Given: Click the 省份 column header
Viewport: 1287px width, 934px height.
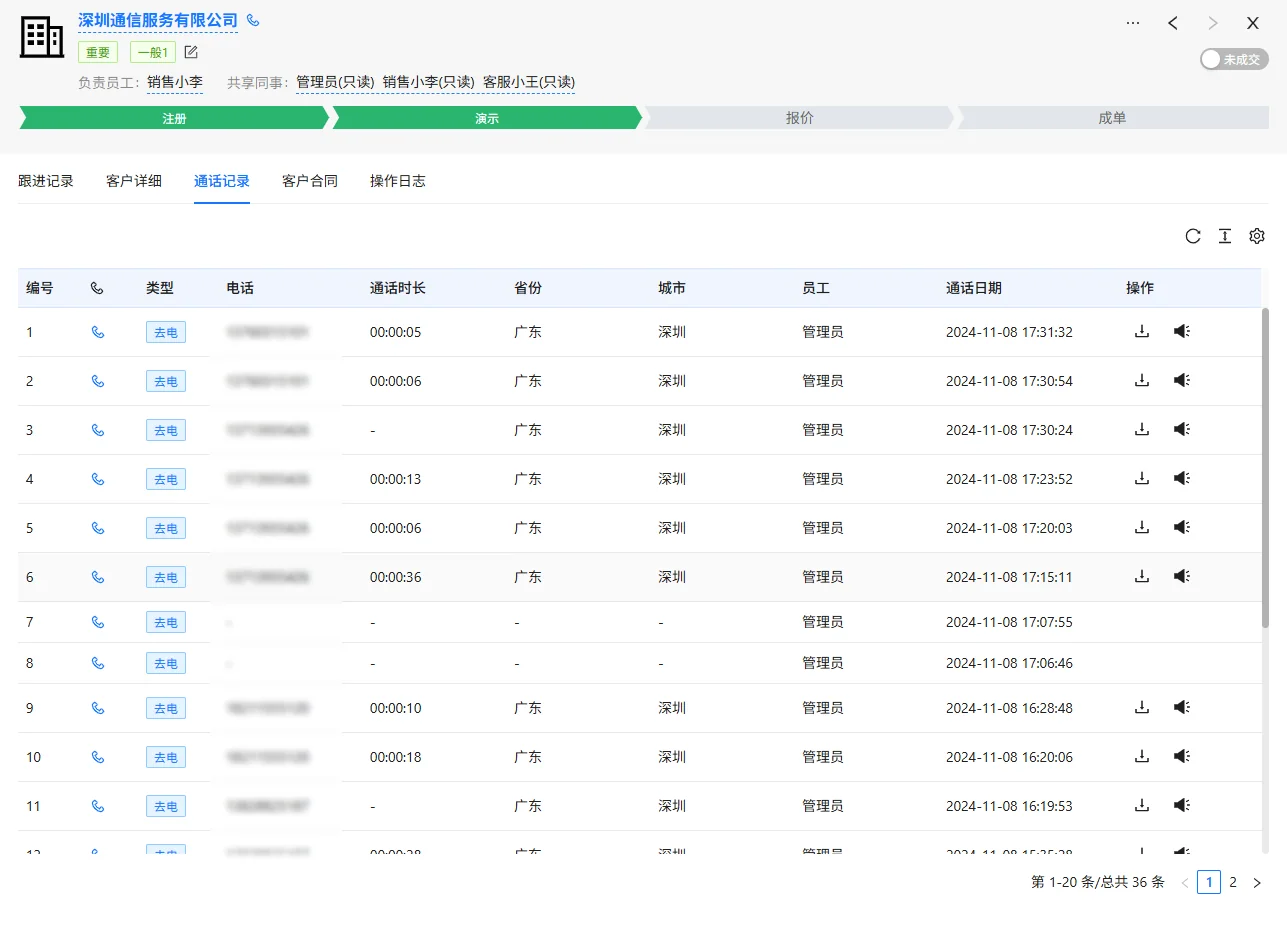Looking at the screenshot, I should click(x=528, y=288).
